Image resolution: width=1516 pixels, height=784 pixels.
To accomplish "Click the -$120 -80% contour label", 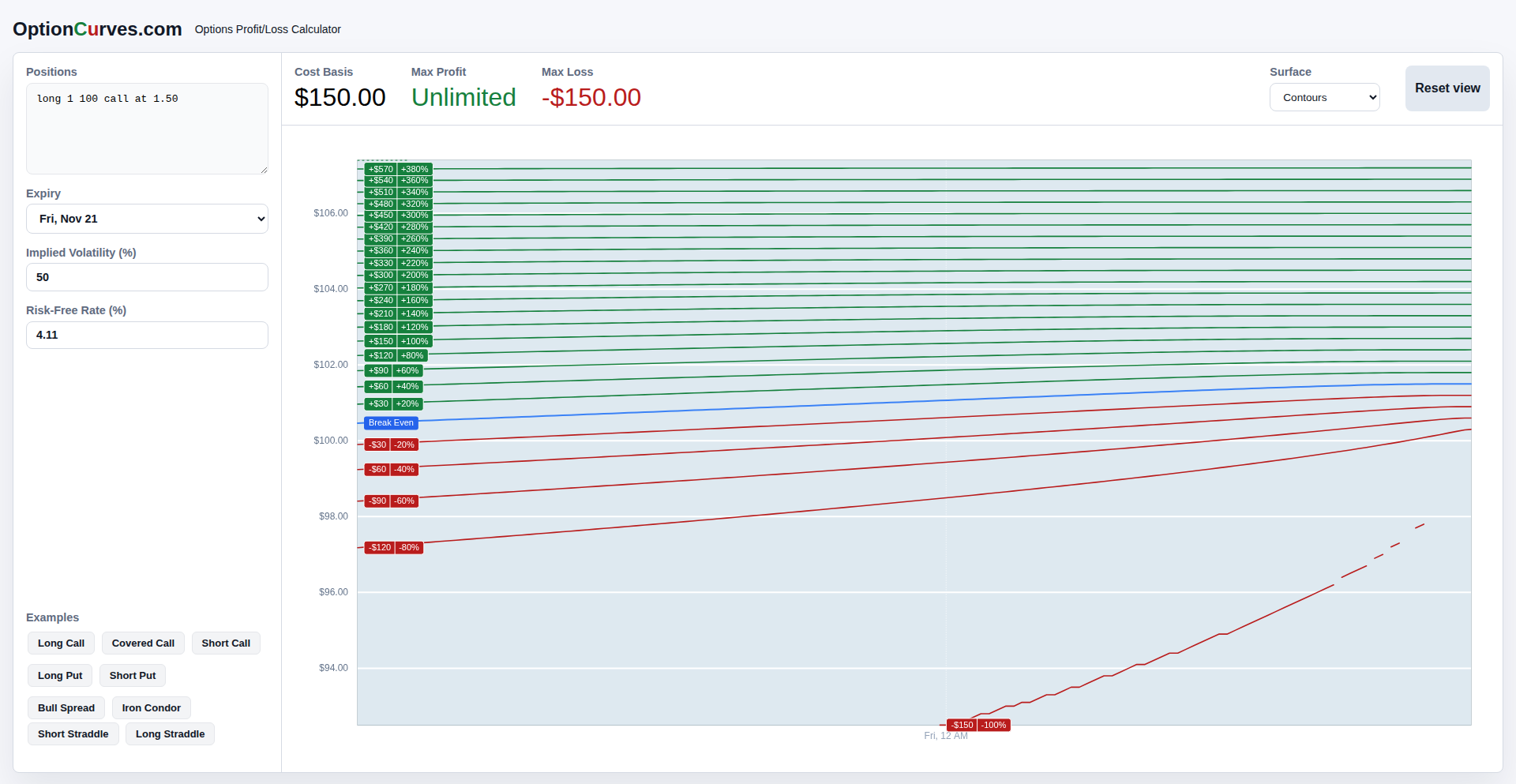I will pos(393,548).
